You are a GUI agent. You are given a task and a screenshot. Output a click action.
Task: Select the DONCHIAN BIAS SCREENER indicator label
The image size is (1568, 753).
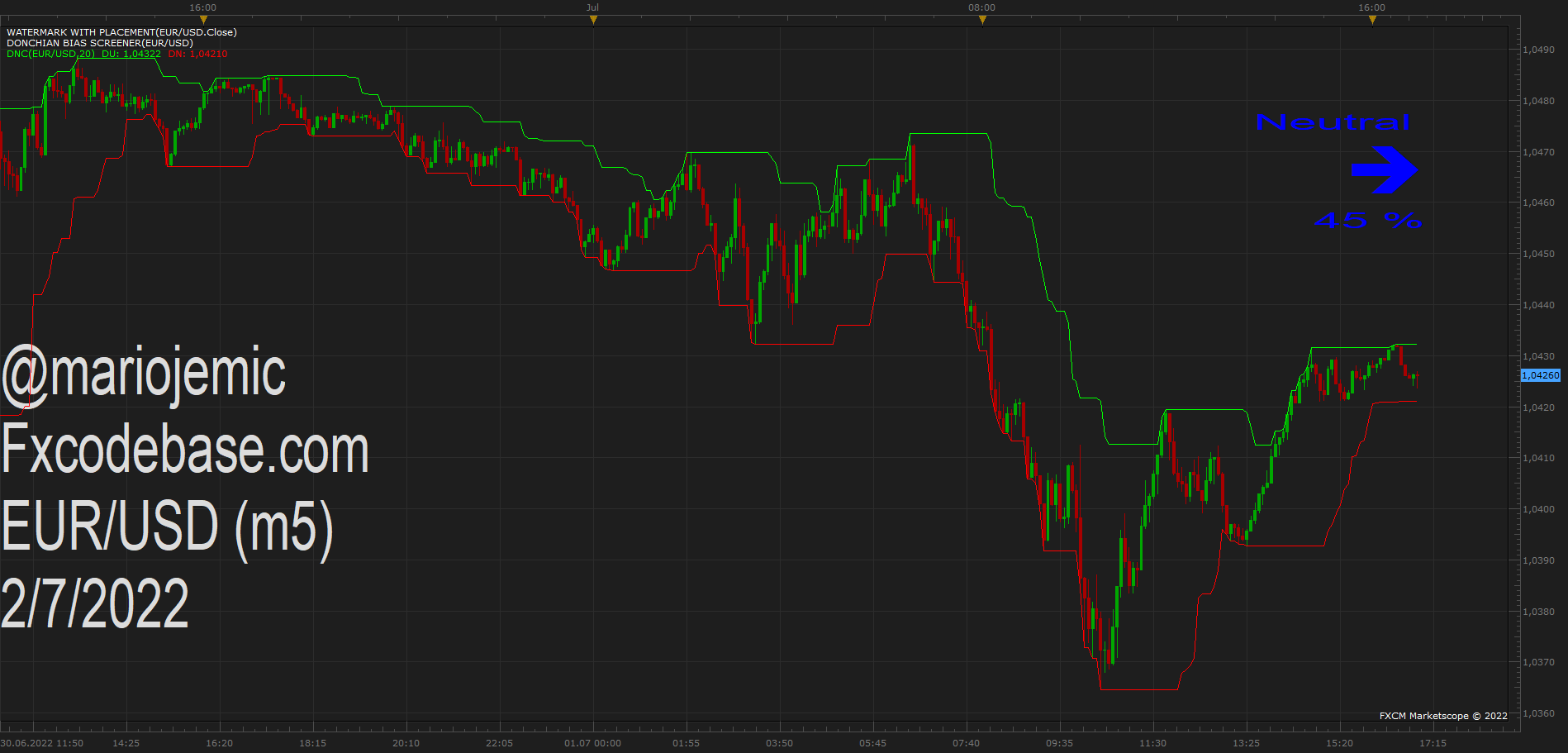point(100,43)
